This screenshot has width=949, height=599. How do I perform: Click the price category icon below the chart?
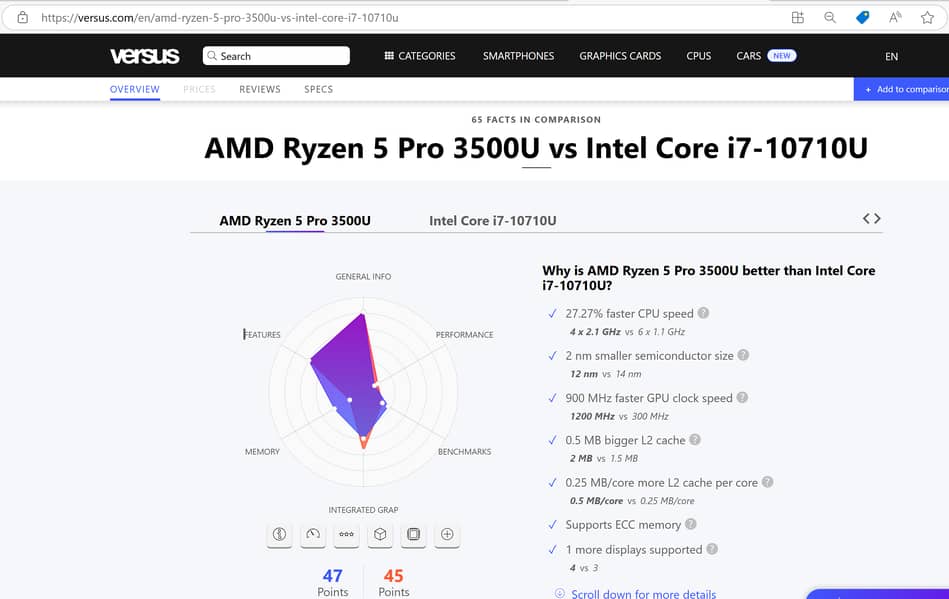(279, 534)
